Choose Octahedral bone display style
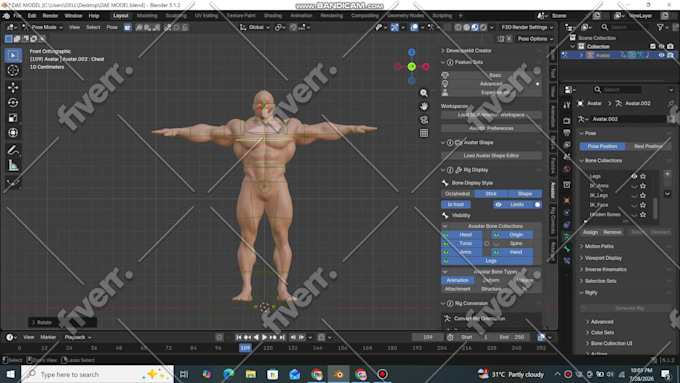680x383 pixels. (458, 194)
